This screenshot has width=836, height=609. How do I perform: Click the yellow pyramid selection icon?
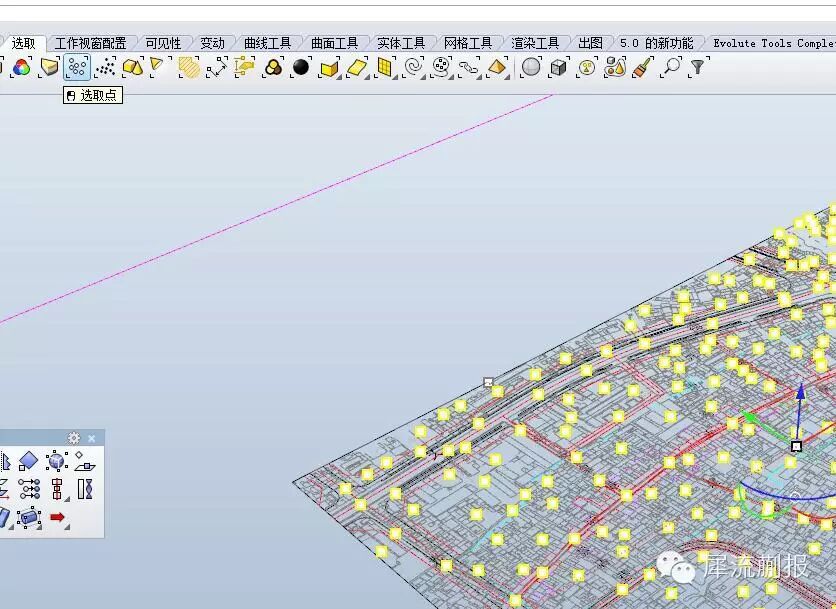coord(497,68)
